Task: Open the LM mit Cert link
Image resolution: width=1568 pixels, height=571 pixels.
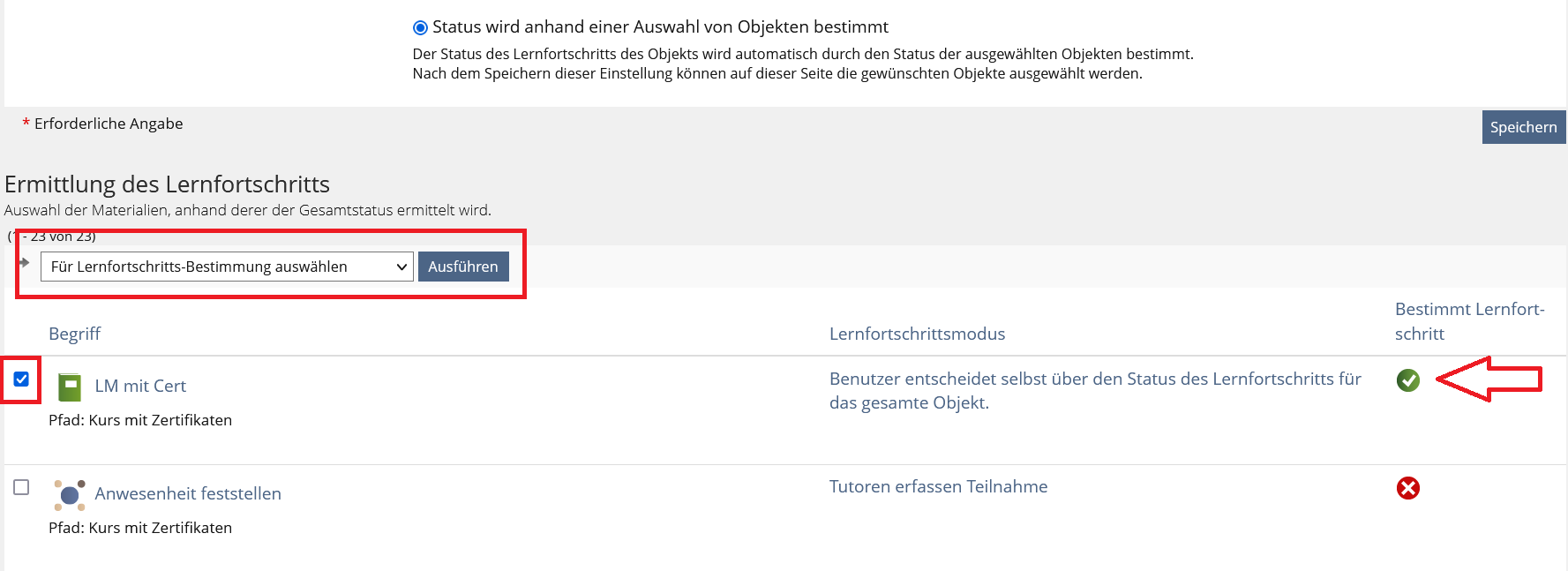Action: [140, 386]
